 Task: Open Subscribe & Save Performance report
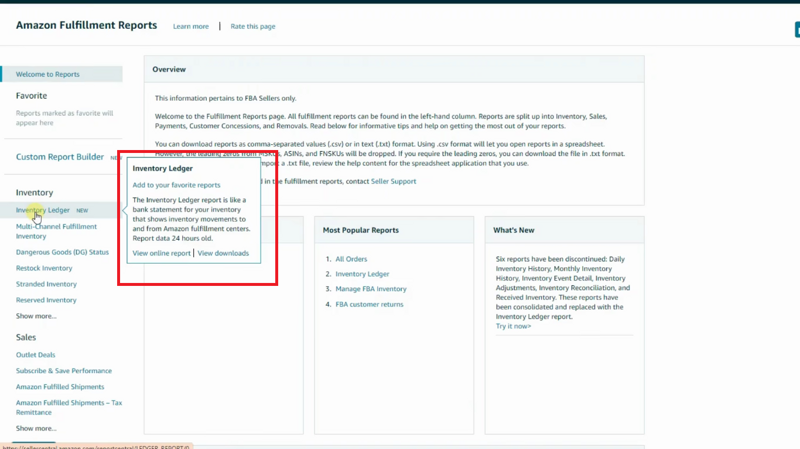coord(64,371)
